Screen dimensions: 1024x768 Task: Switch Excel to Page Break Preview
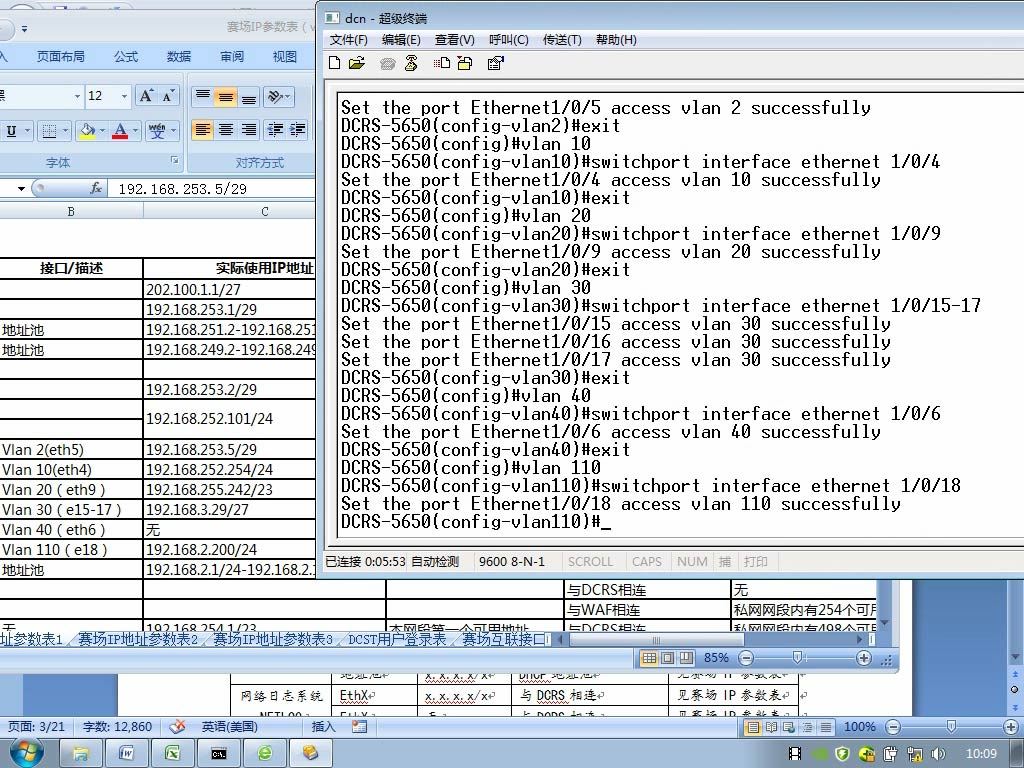pos(686,658)
